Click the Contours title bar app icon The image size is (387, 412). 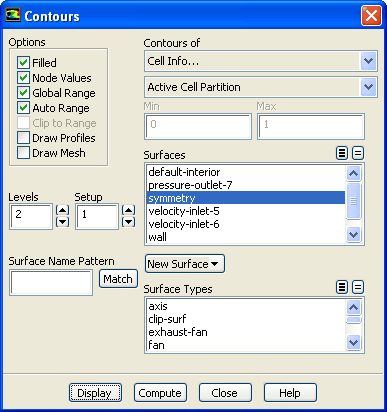13,15
